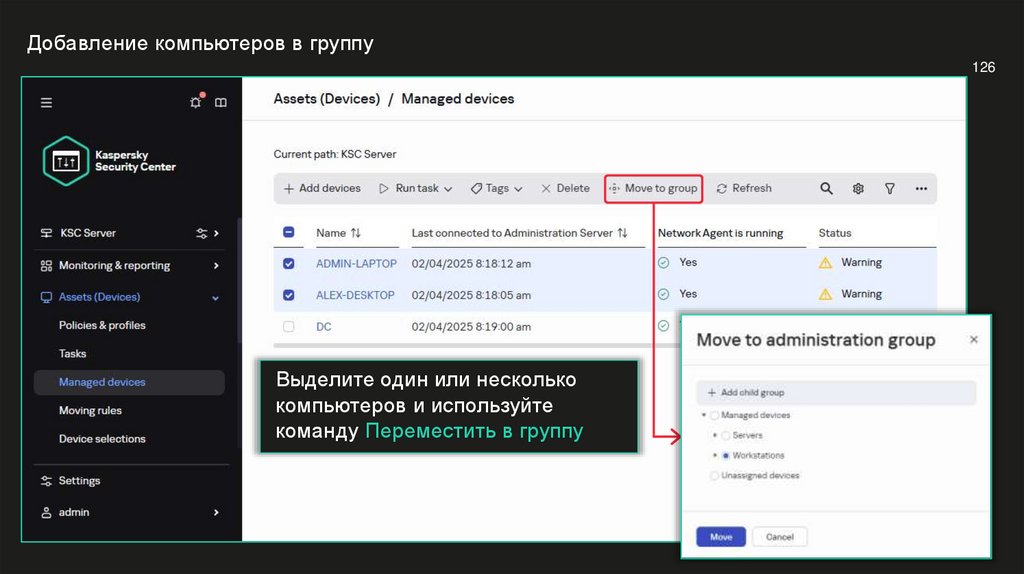Image resolution: width=1024 pixels, height=574 pixels.
Task: Collapse Managed devices tree node
Action: 703,415
